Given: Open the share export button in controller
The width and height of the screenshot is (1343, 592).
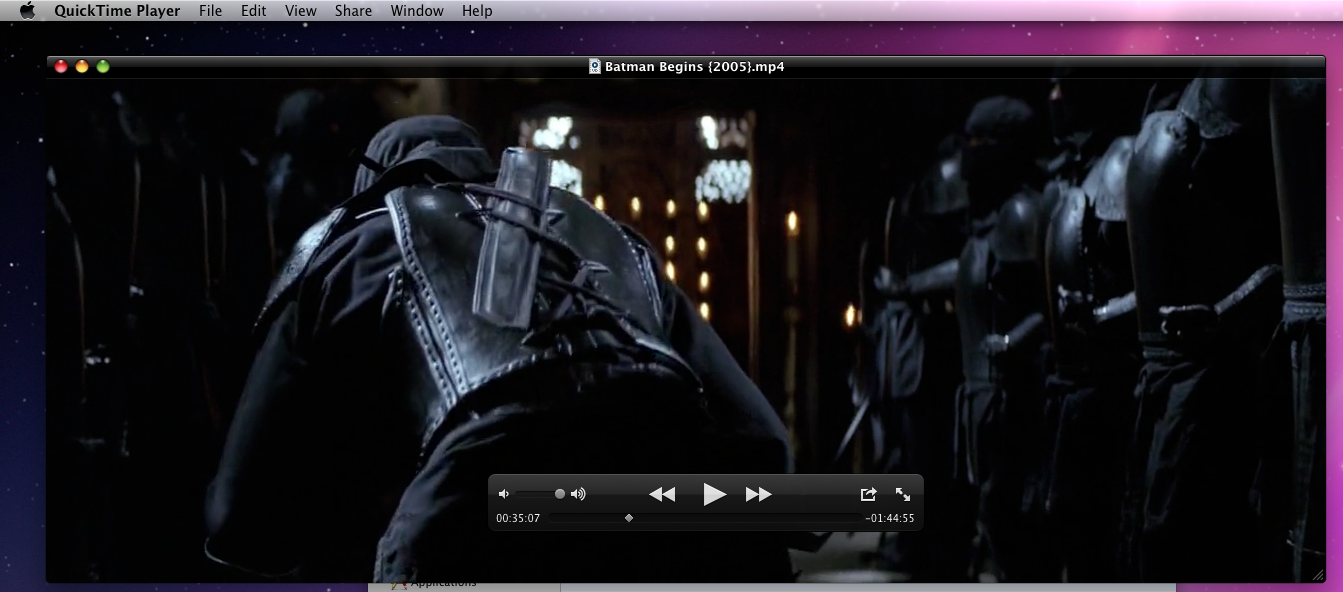Looking at the screenshot, I should click(x=868, y=494).
